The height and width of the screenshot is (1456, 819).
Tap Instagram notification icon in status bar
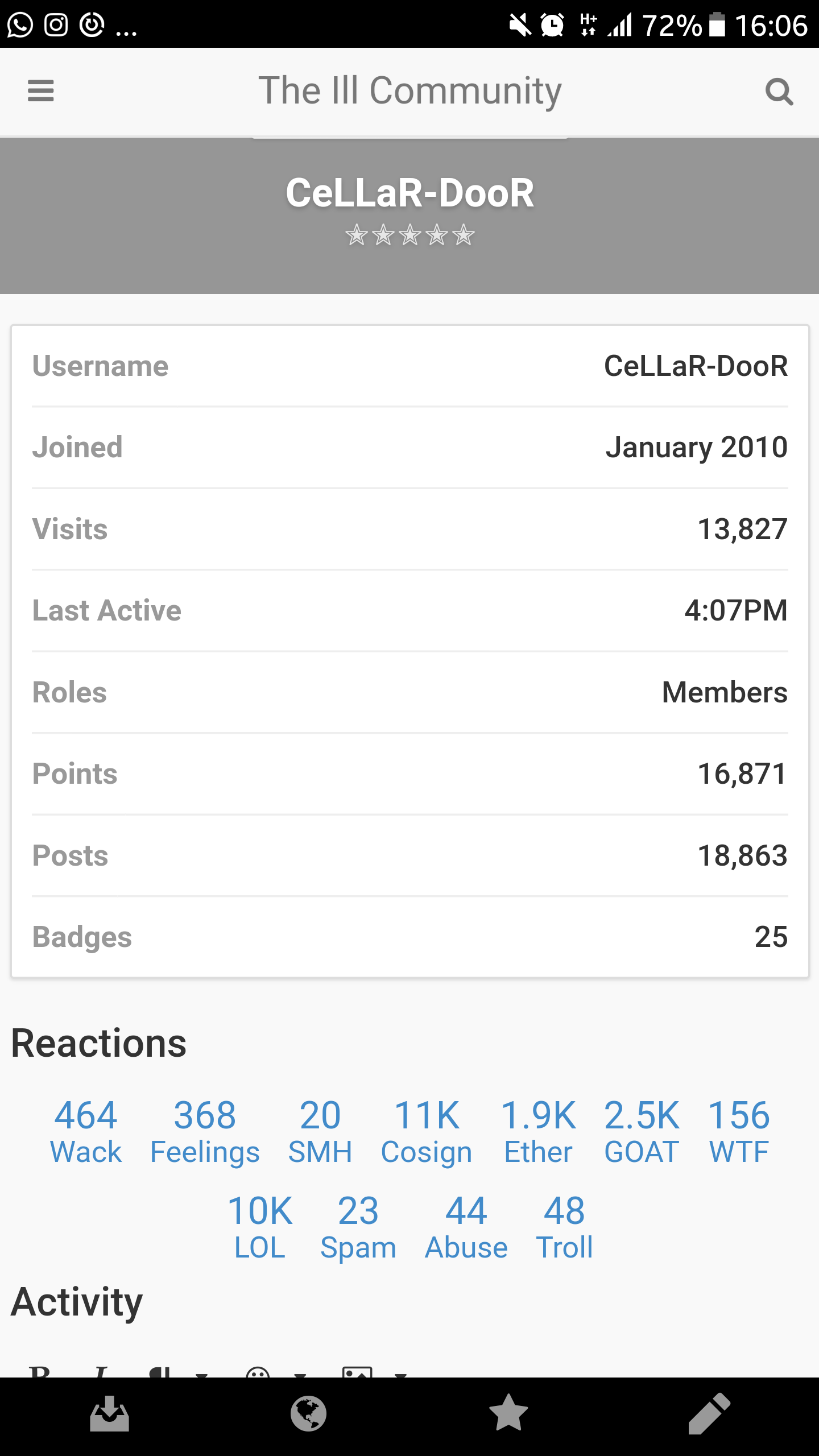click(x=56, y=25)
